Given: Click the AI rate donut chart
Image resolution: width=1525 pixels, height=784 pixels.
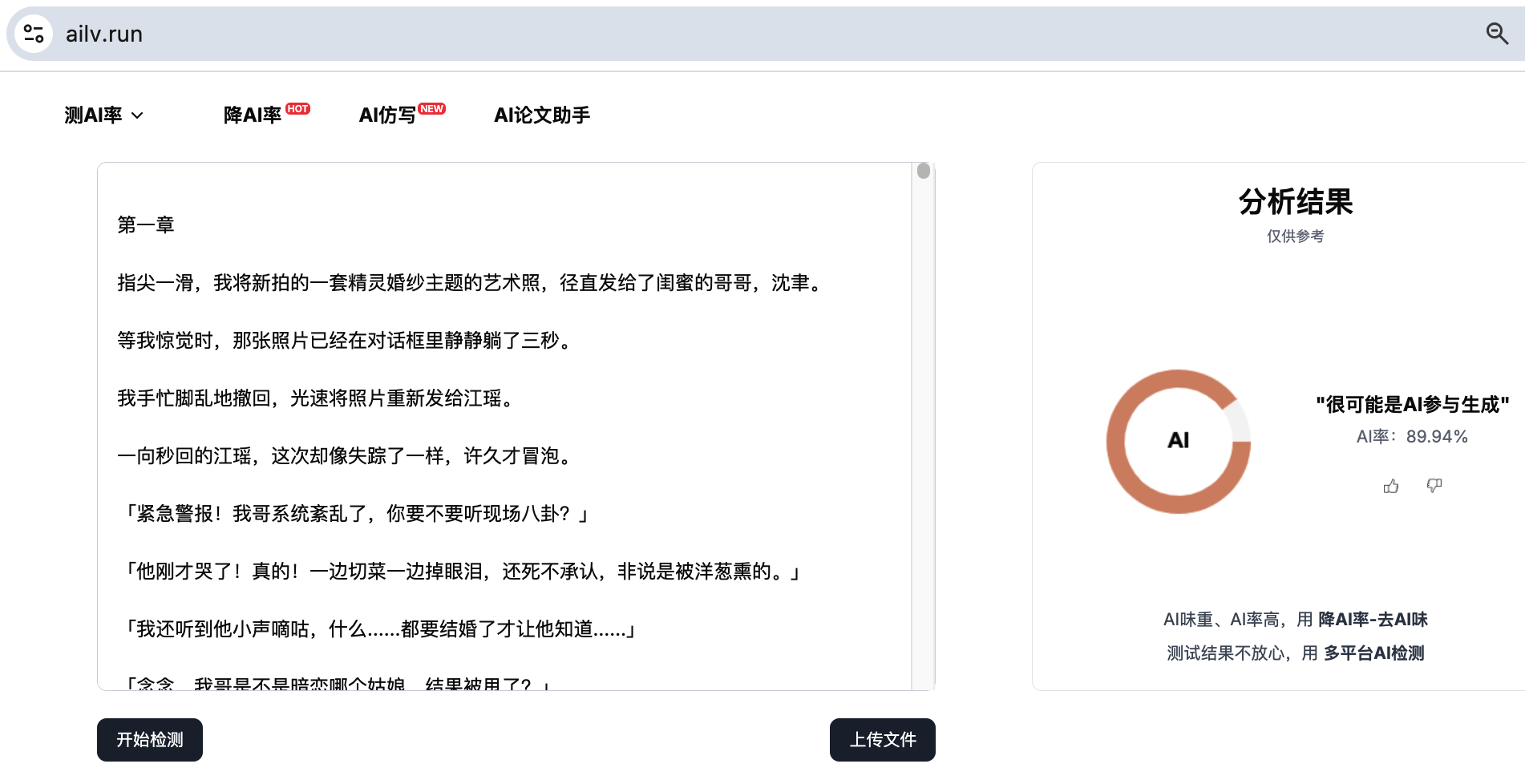Looking at the screenshot, I should tap(1178, 441).
